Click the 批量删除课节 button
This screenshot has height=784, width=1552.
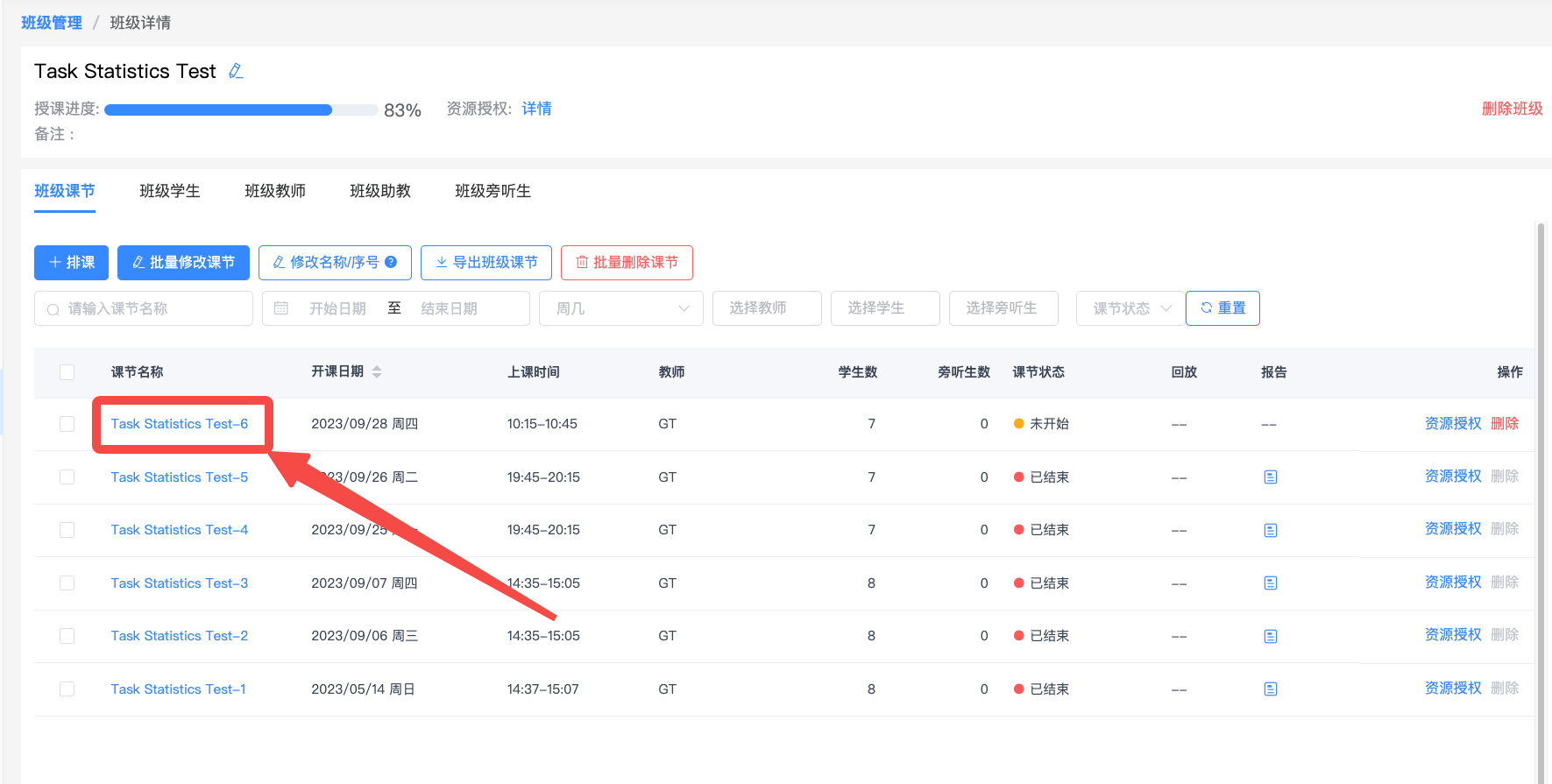[627, 263]
